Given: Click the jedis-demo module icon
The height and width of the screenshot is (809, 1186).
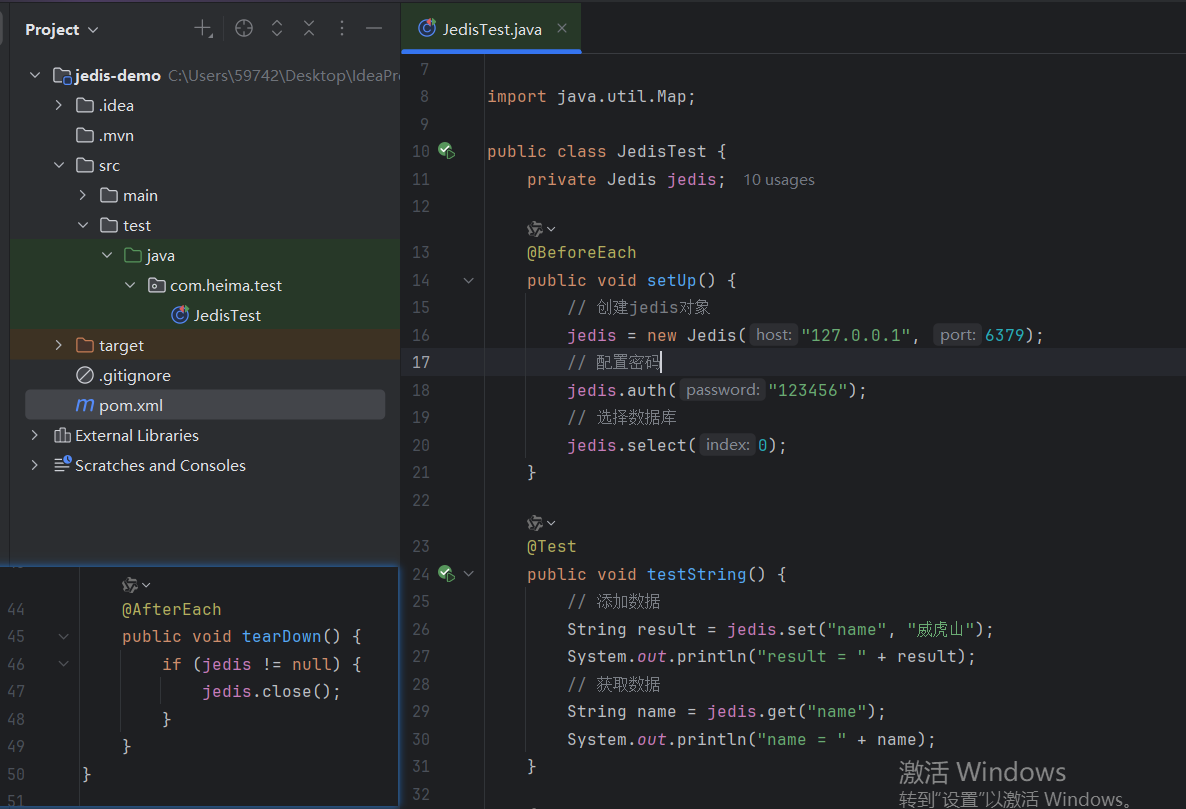Looking at the screenshot, I should (62, 76).
